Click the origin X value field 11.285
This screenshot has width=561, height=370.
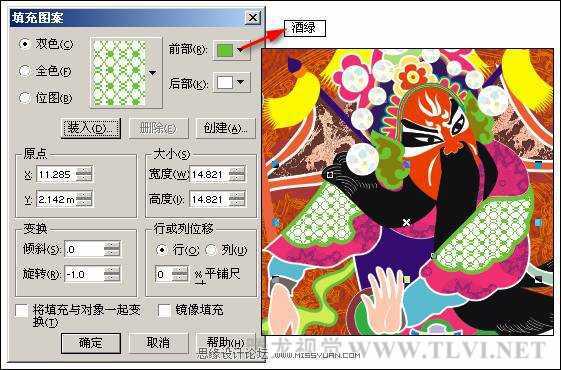tap(56, 175)
